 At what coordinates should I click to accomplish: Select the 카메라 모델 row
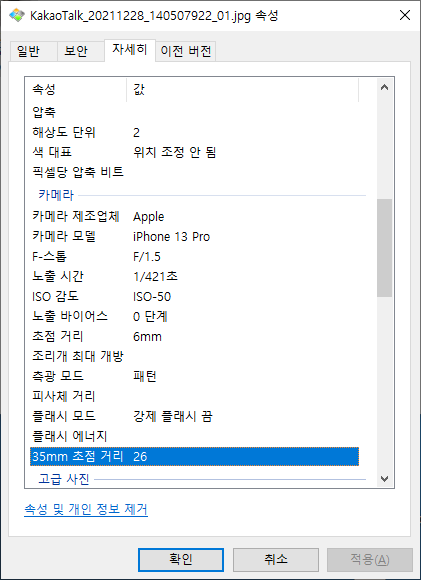(194, 236)
